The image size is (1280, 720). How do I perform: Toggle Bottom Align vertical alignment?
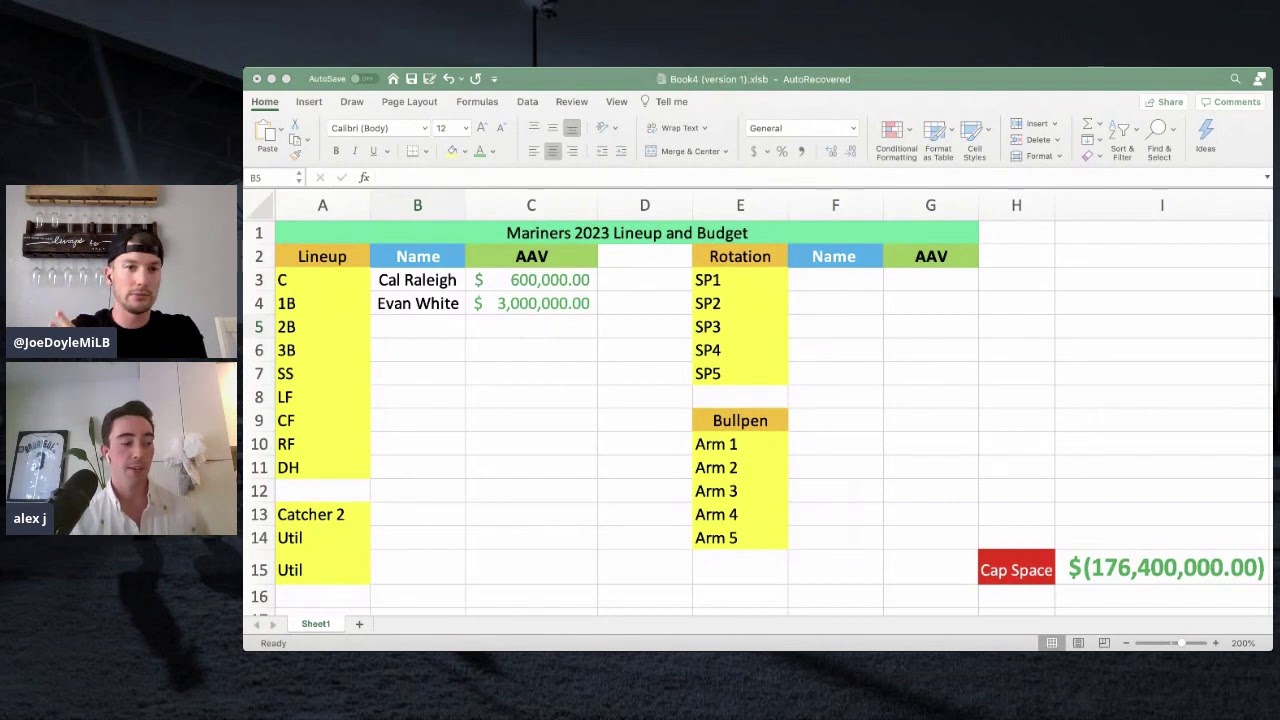coord(572,128)
